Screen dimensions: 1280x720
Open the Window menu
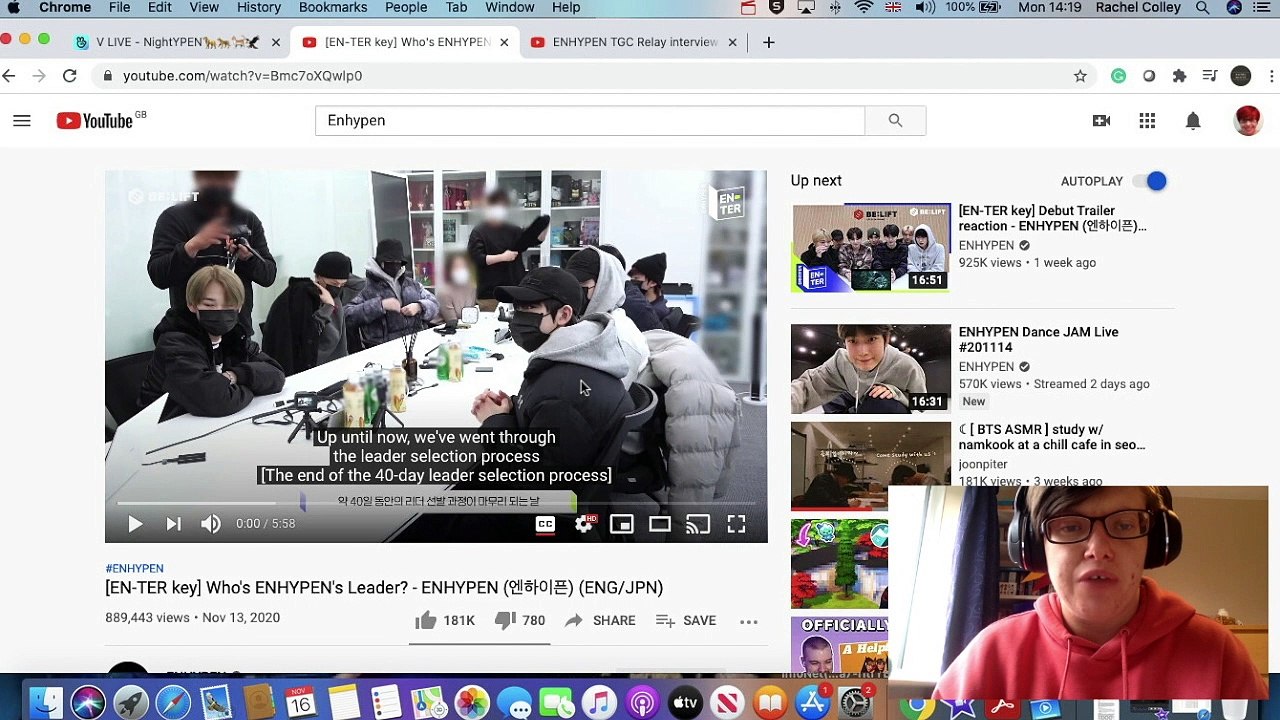[509, 7]
